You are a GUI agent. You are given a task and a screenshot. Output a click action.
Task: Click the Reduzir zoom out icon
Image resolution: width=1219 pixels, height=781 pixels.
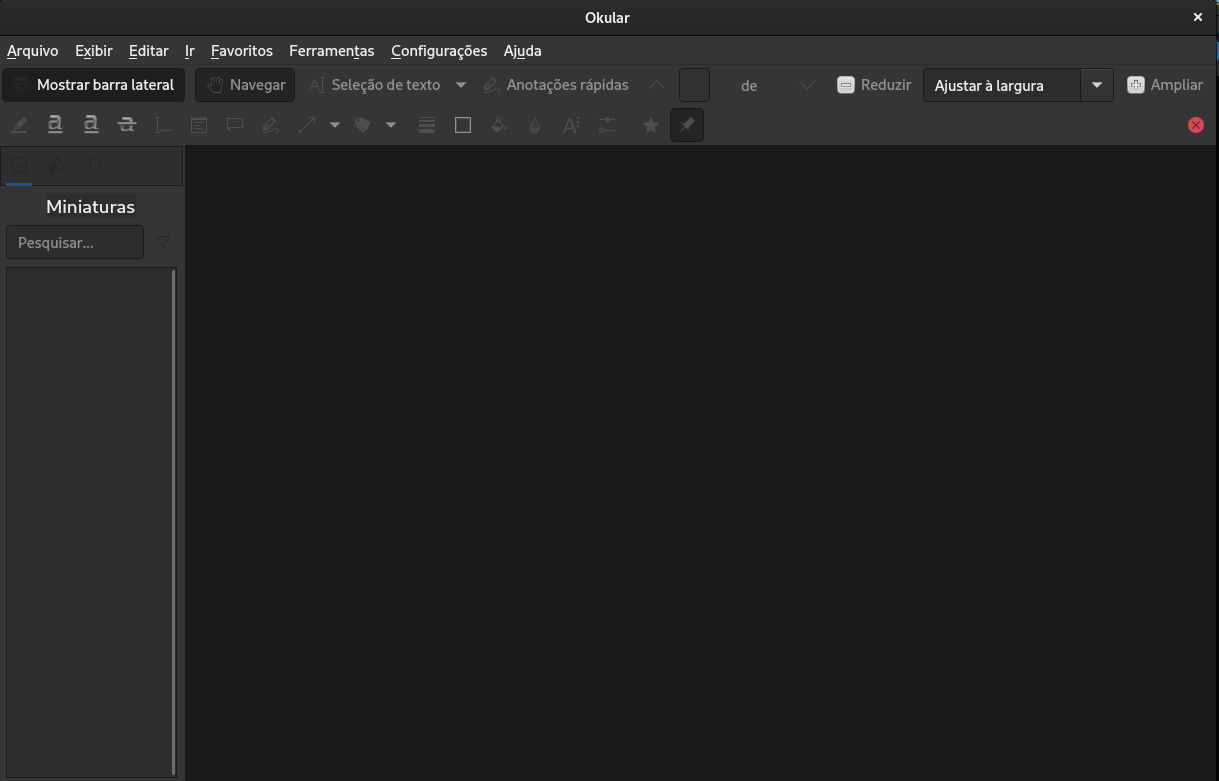pos(846,85)
